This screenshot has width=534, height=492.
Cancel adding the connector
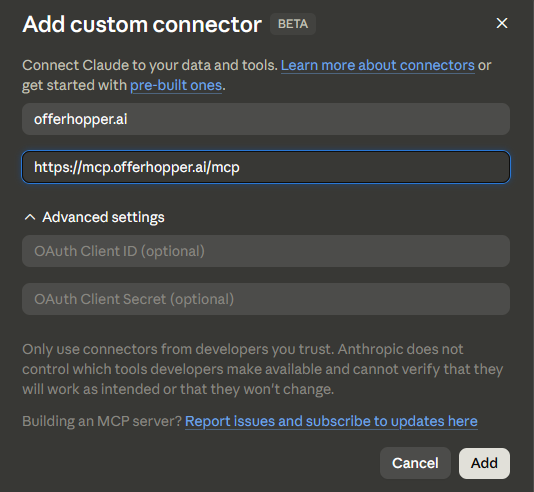tap(415, 463)
